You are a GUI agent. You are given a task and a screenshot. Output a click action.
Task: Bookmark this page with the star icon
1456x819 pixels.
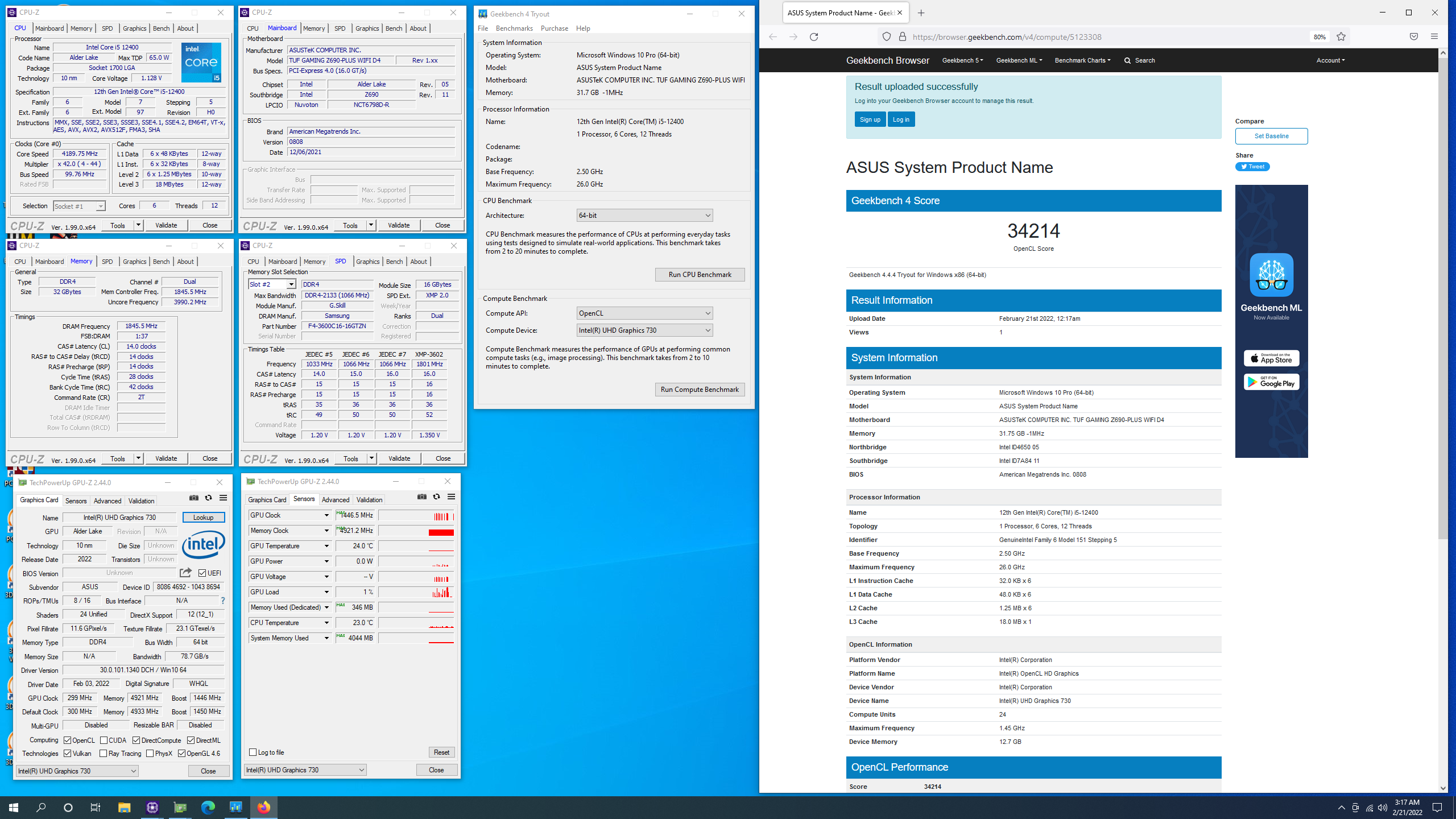pyautogui.click(x=1341, y=37)
